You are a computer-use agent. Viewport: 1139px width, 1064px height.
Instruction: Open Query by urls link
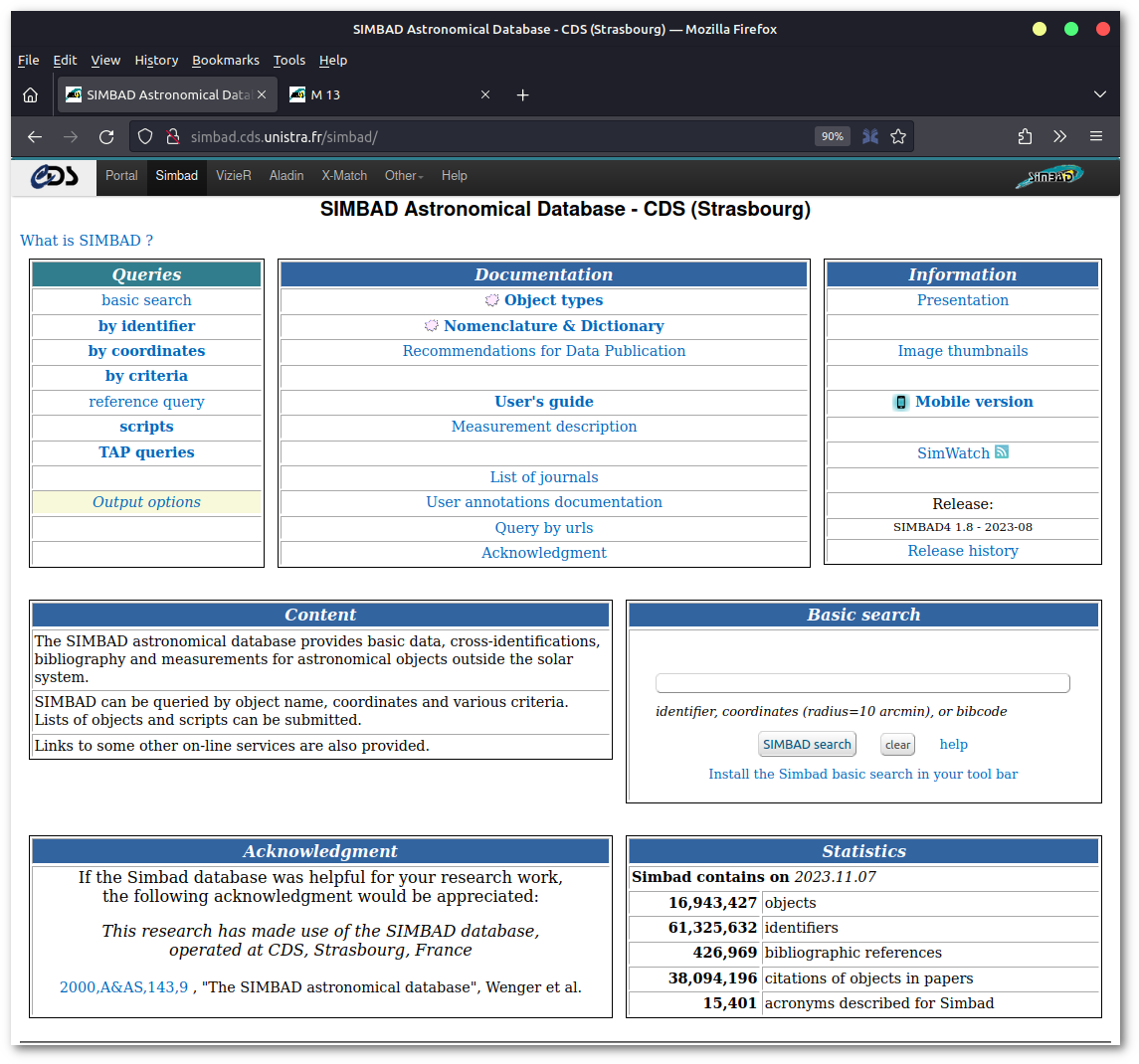(x=544, y=528)
